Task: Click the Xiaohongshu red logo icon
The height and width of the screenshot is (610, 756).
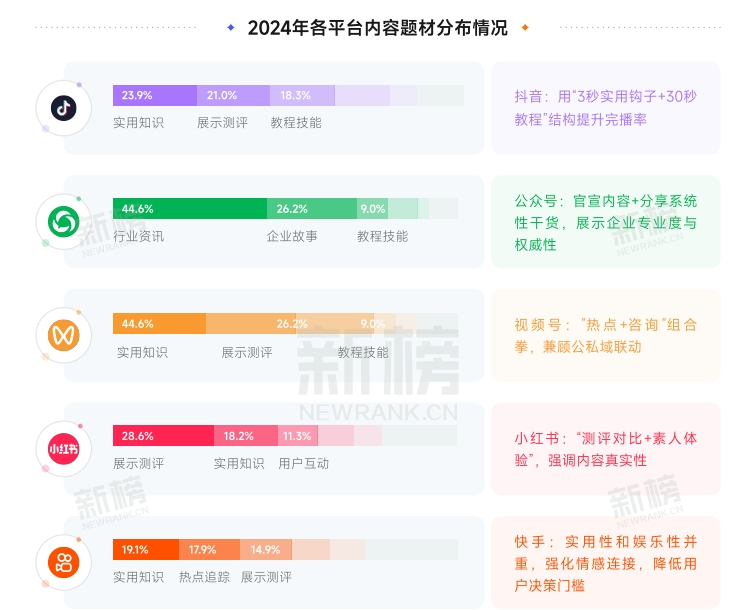Action: tap(64, 449)
